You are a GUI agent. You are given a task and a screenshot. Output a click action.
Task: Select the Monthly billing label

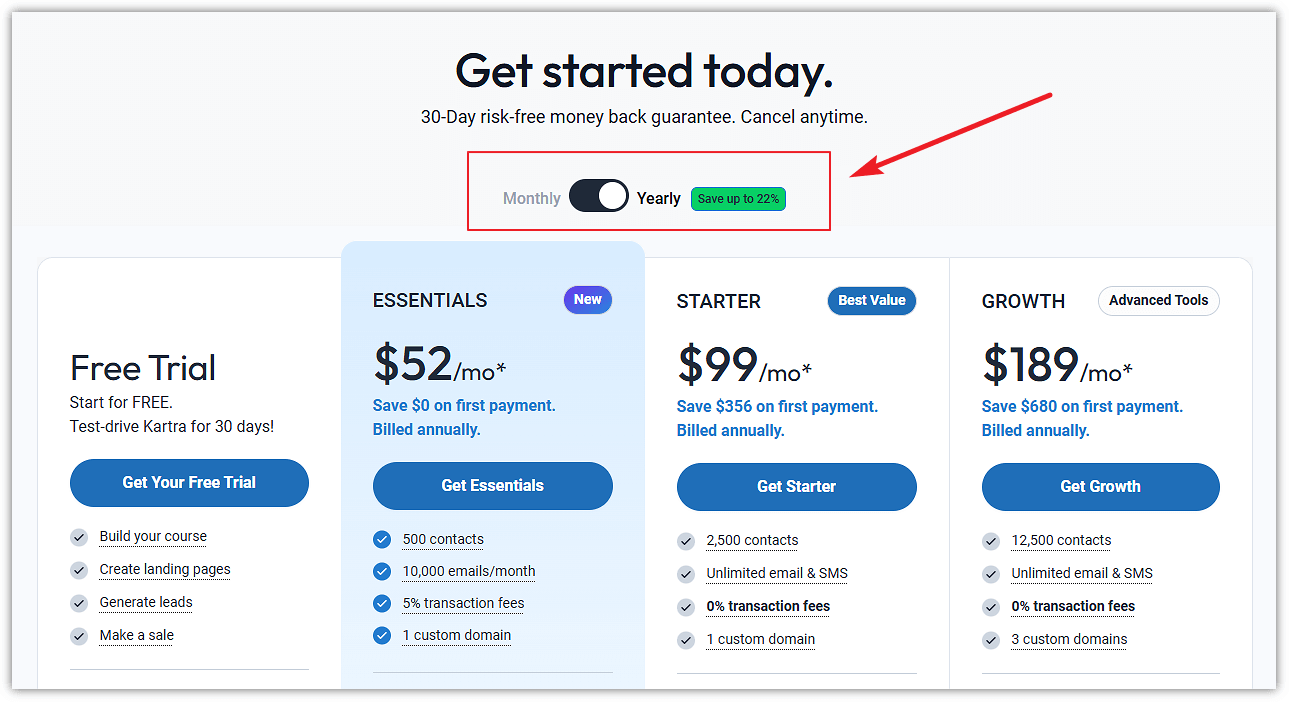coord(531,198)
